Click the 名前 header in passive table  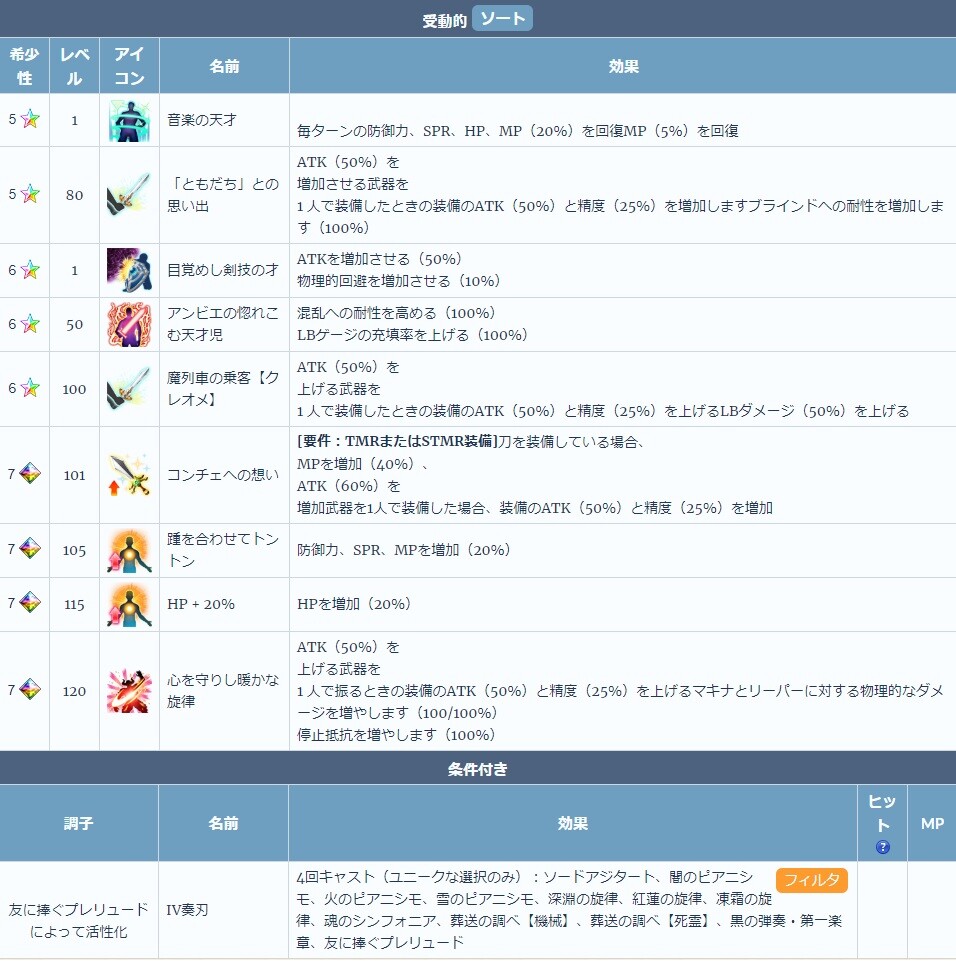coord(224,66)
